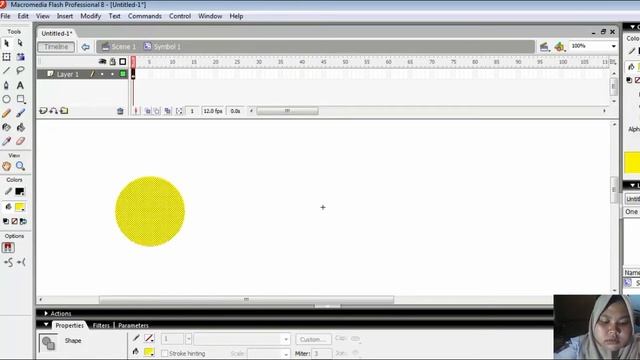Viewport: 640px width, 360px height.
Task: Click the Custom... stroke button
Action: pyautogui.click(x=313, y=339)
